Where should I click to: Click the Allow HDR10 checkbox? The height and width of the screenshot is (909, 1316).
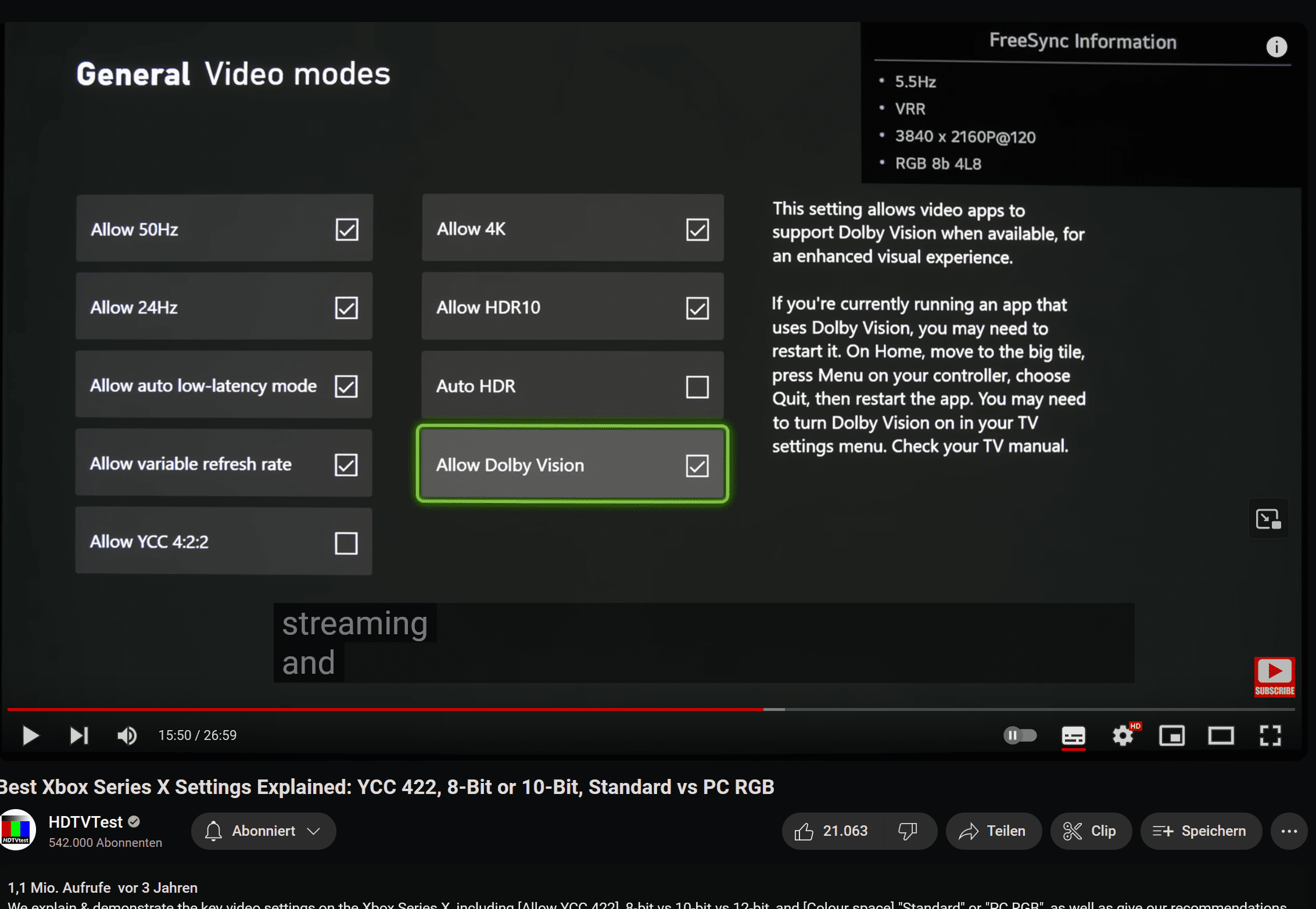point(697,308)
